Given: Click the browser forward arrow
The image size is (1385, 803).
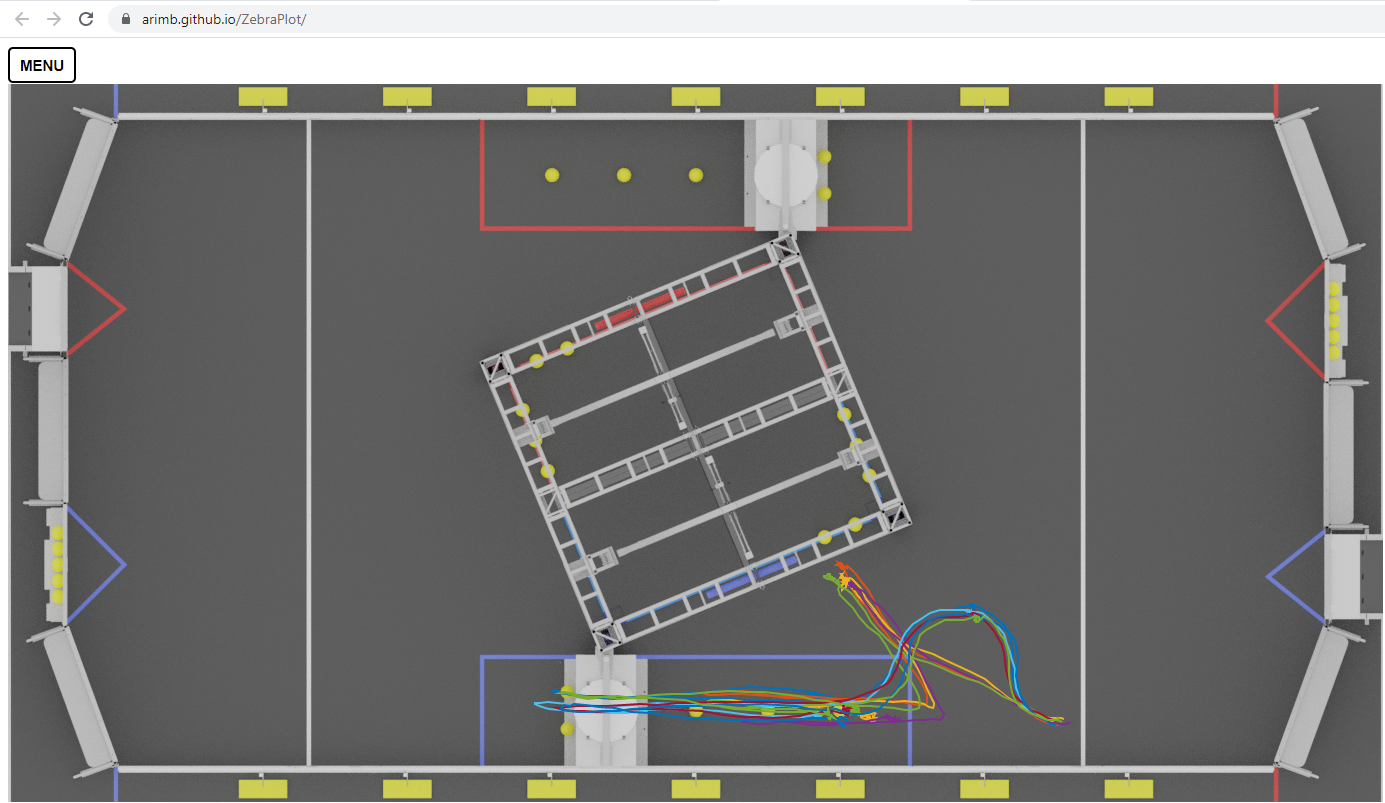Looking at the screenshot, I should (54, 19).
